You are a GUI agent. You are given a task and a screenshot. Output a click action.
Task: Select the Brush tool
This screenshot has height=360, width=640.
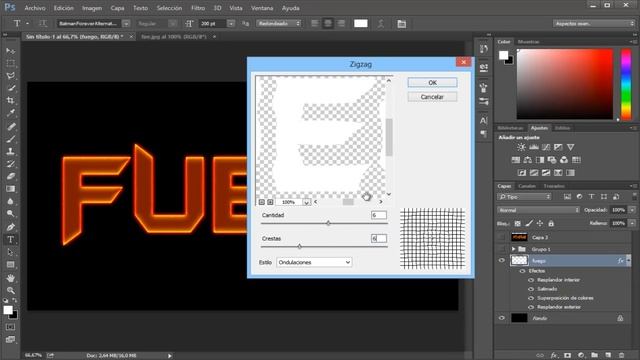pyautogui.click(x=11, y=139)
